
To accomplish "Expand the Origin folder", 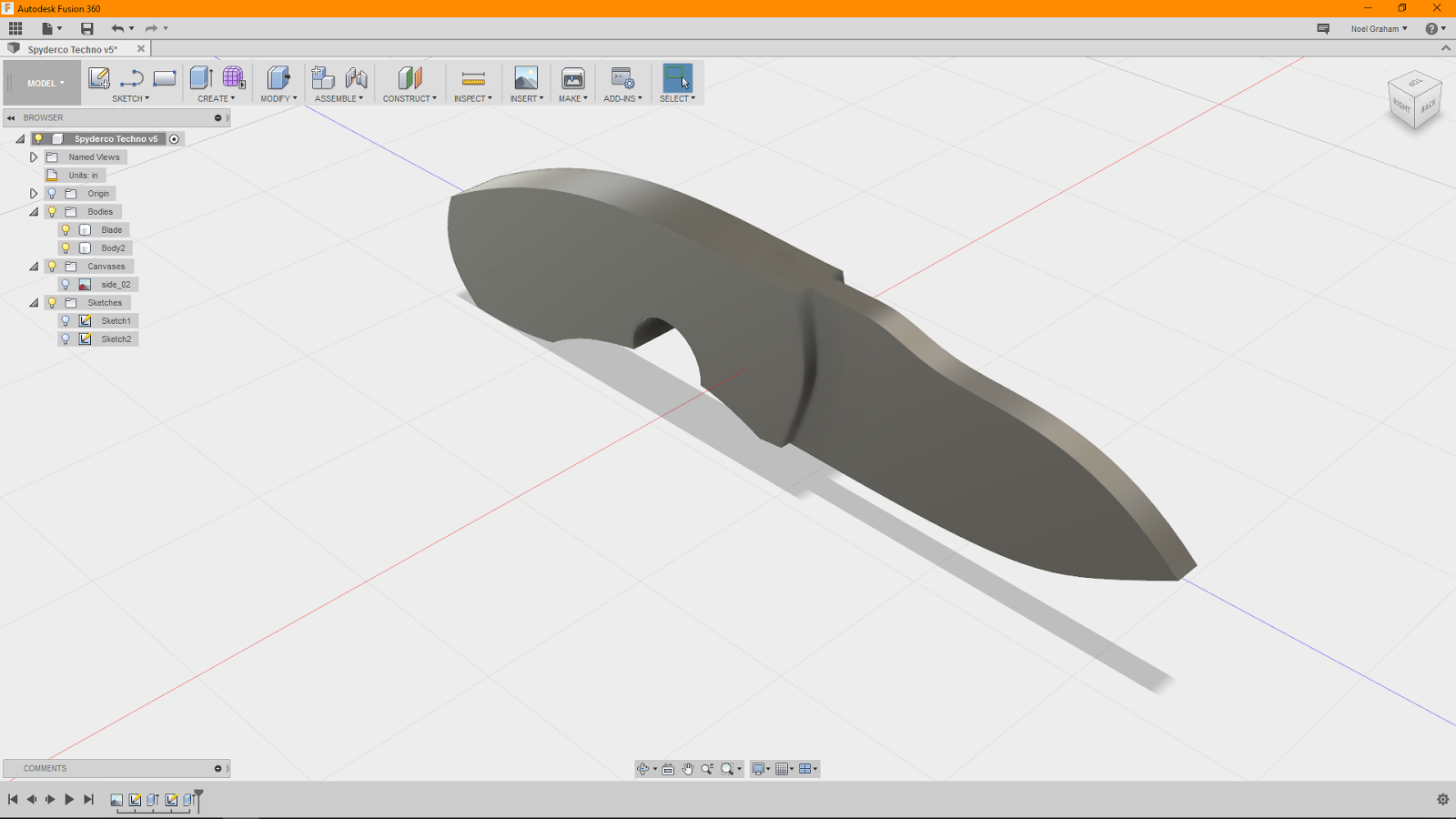I will pyautogui.click(x=34, y=194).
